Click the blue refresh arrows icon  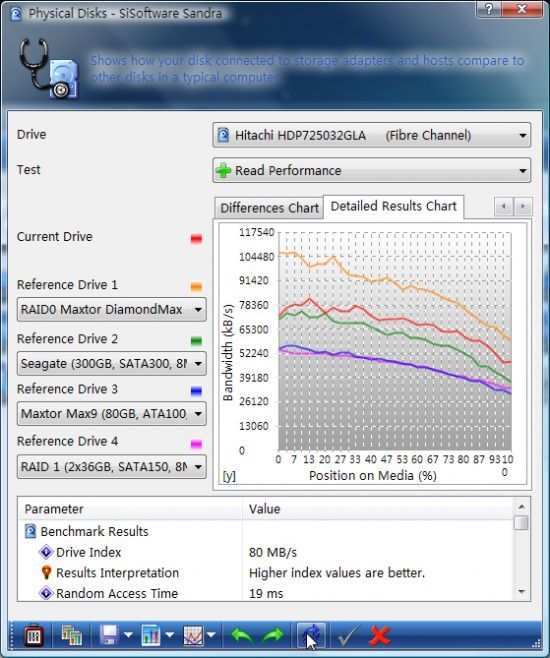pos(311,635)
